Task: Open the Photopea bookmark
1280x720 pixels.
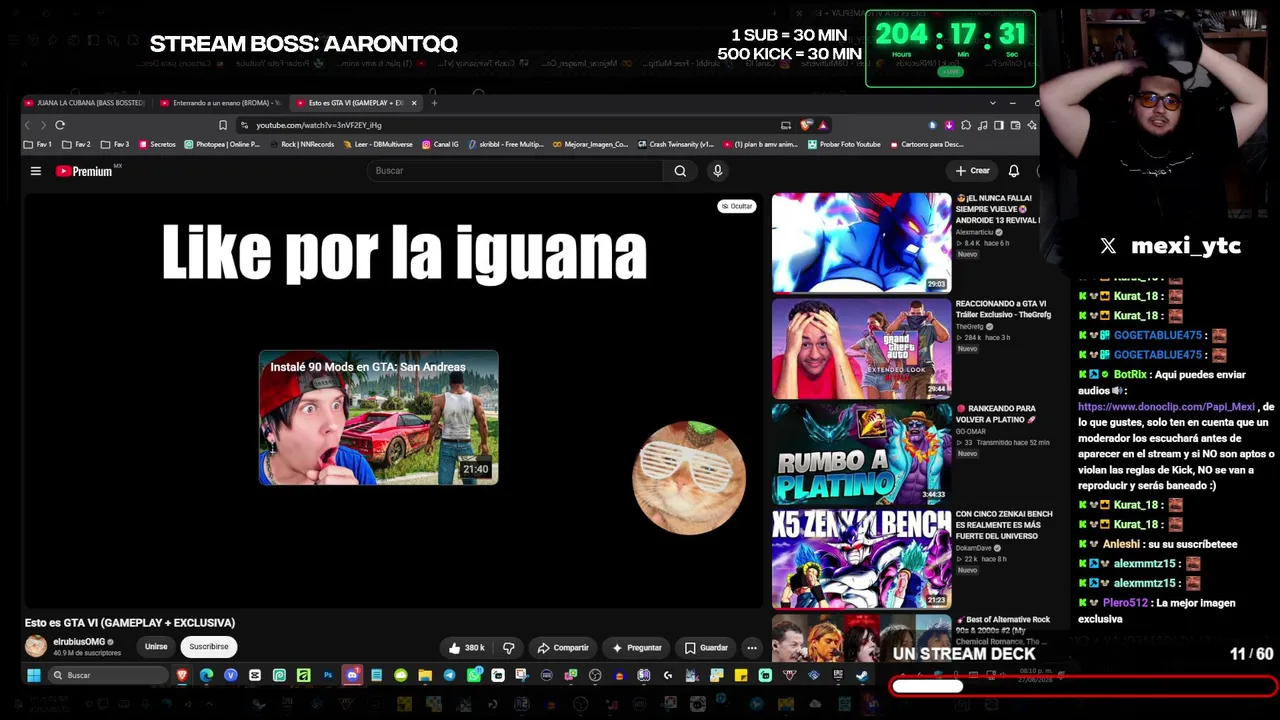Action: pos(222,145)
